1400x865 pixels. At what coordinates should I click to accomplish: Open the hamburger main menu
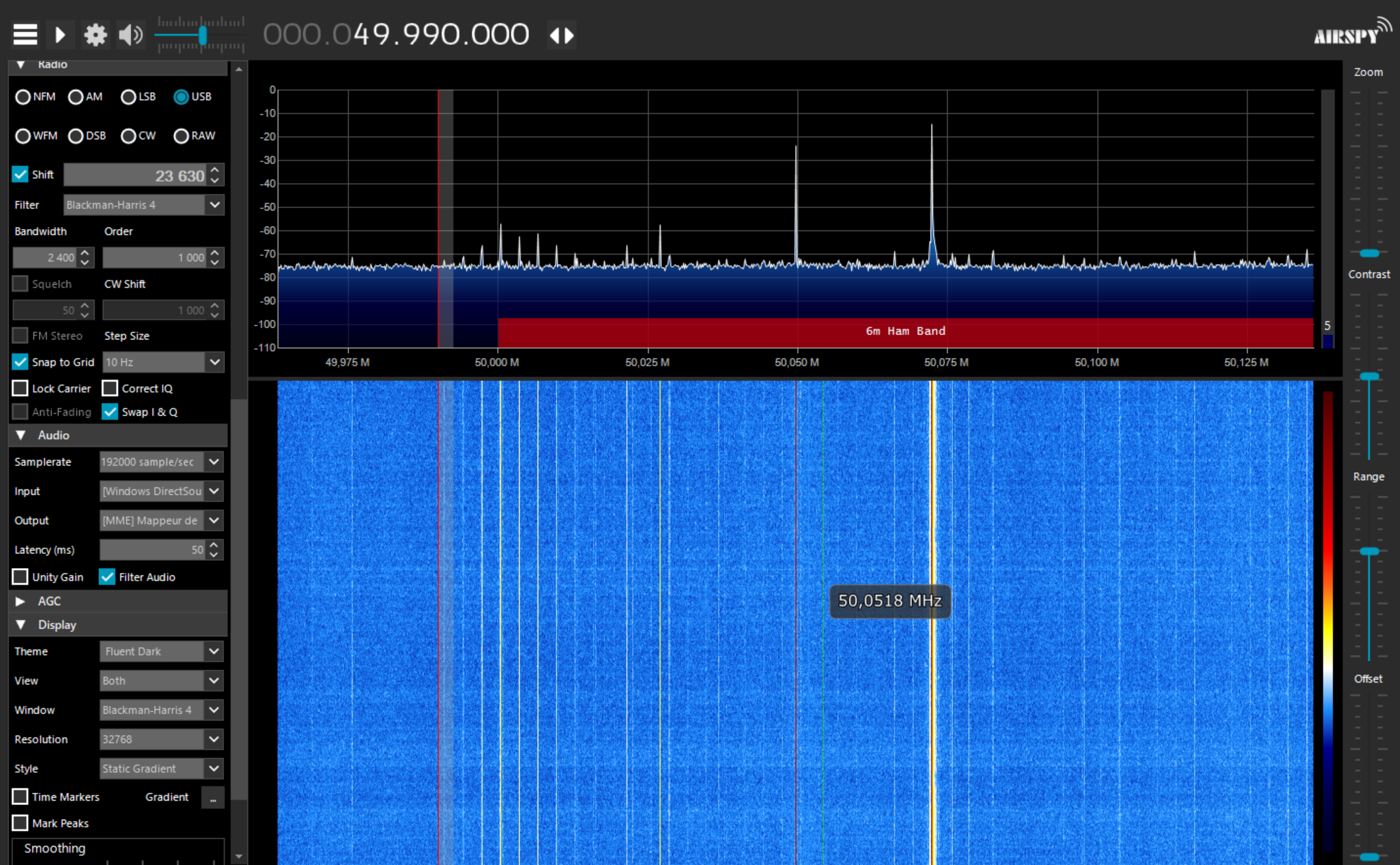25,34
